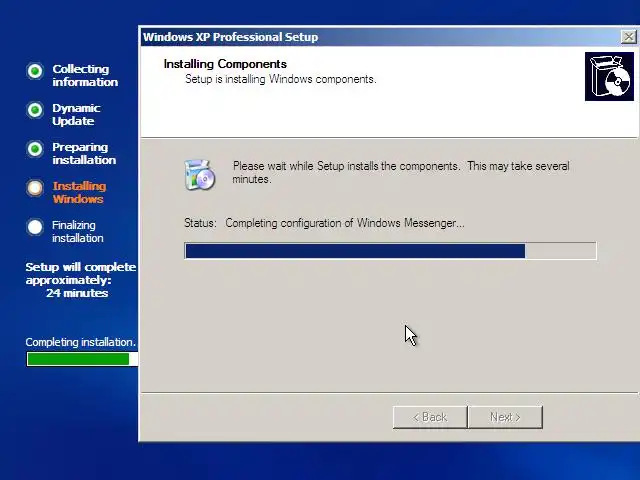The width and height of the screenshot is (640, 480).
Task: Select the Preparing installation step indicator
Action: click(35, 149)
